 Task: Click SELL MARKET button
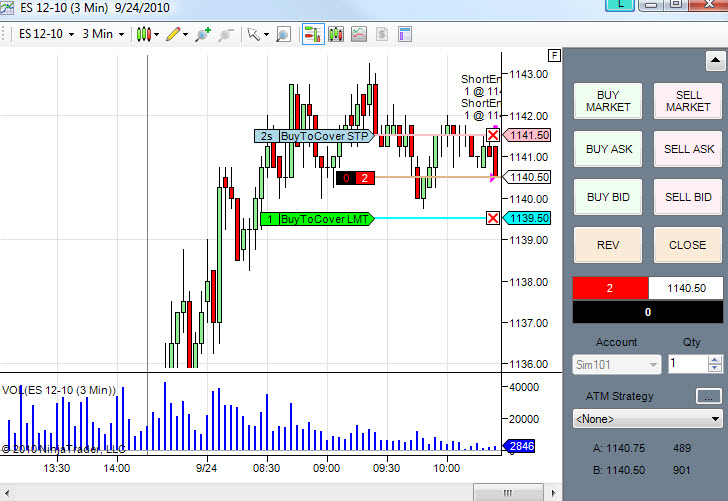tap(688, 101)
